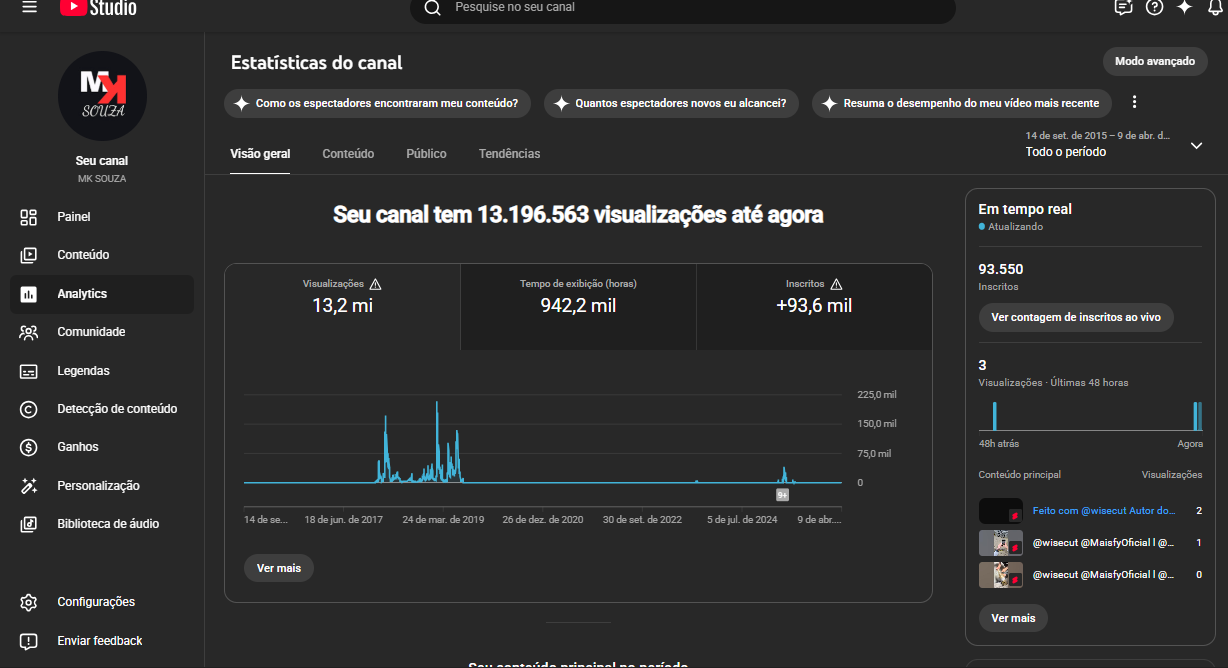
Task: Switch to the Tendências tab
Action: tap(509, 154)
